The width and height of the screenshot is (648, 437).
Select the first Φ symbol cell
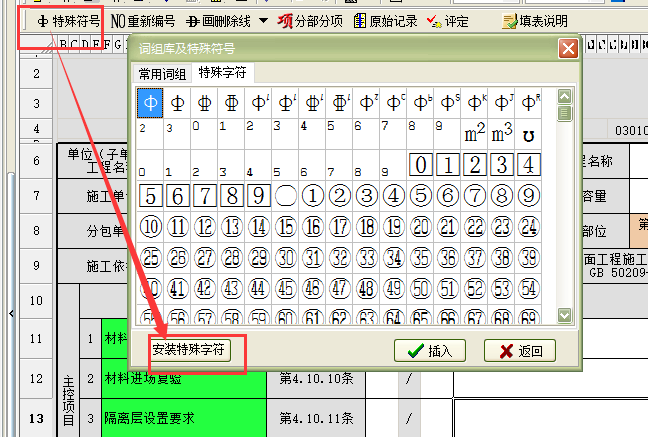(150, 102)
